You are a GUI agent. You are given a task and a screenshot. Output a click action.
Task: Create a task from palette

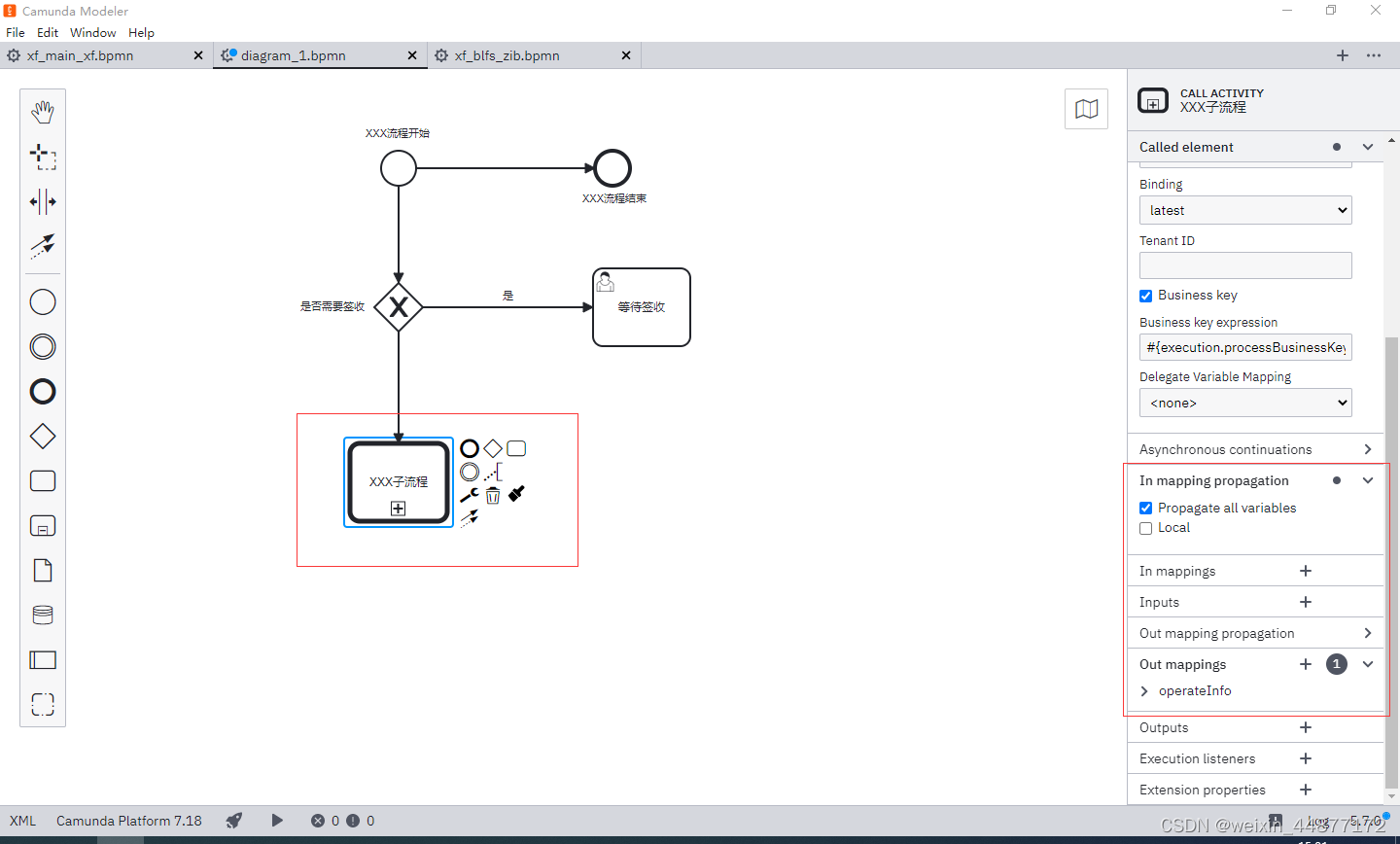pos(43,481)
